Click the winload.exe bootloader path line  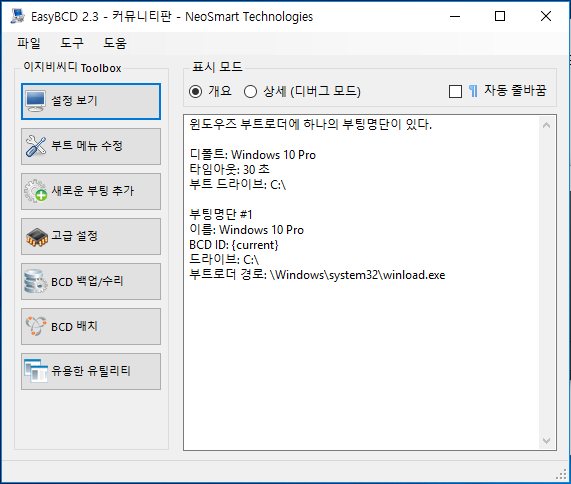pyautogui.click(x=317, y=275)
